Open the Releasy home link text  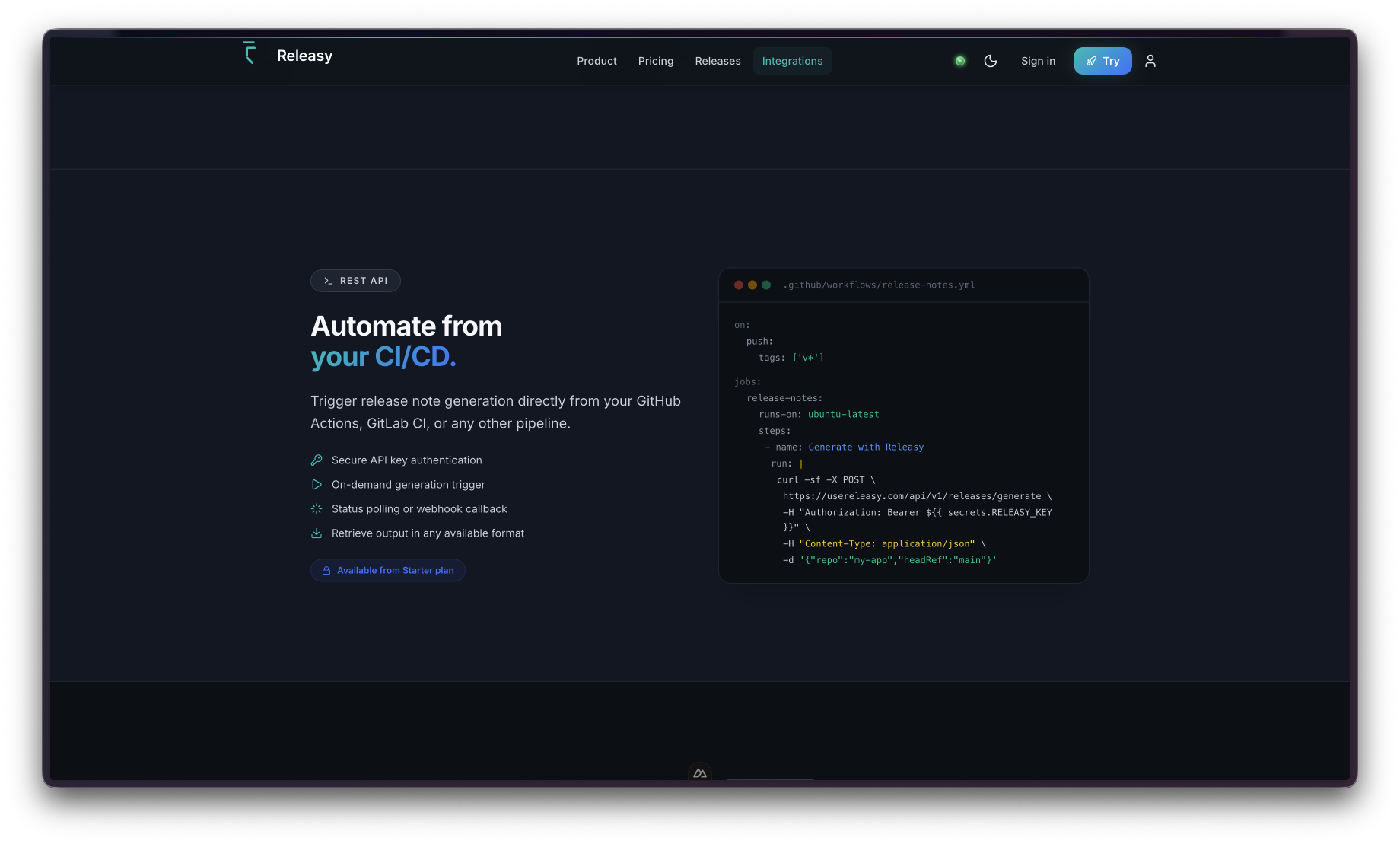coord(304,56)
